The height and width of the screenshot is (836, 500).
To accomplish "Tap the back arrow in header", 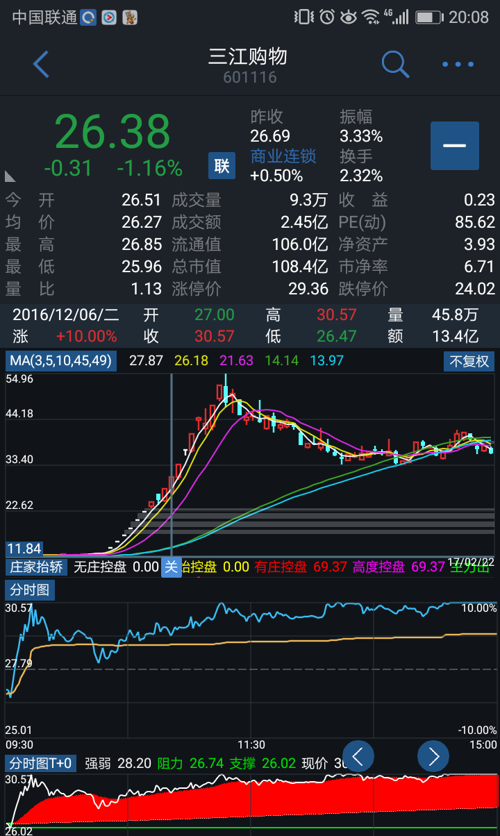I will (41, 65).
